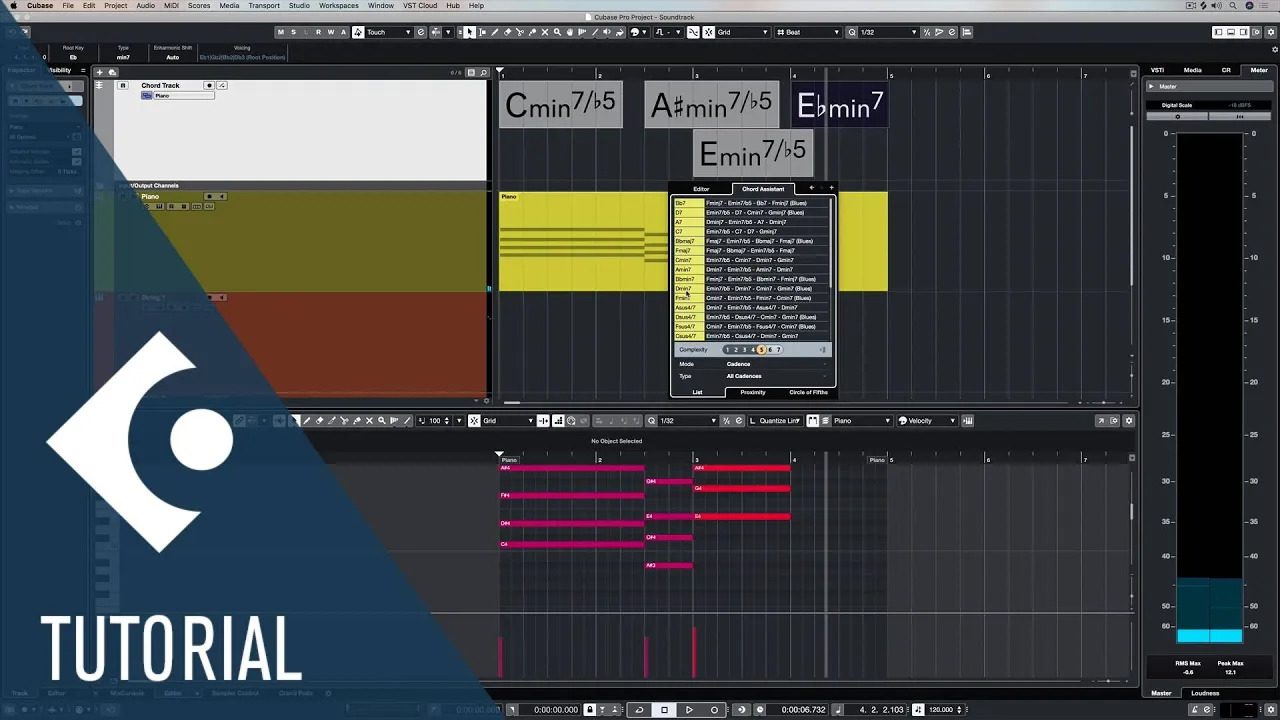Open the Media tab in right zone
The width and height of the screenshot is (1280, 720).
[x=1193, y=70]
